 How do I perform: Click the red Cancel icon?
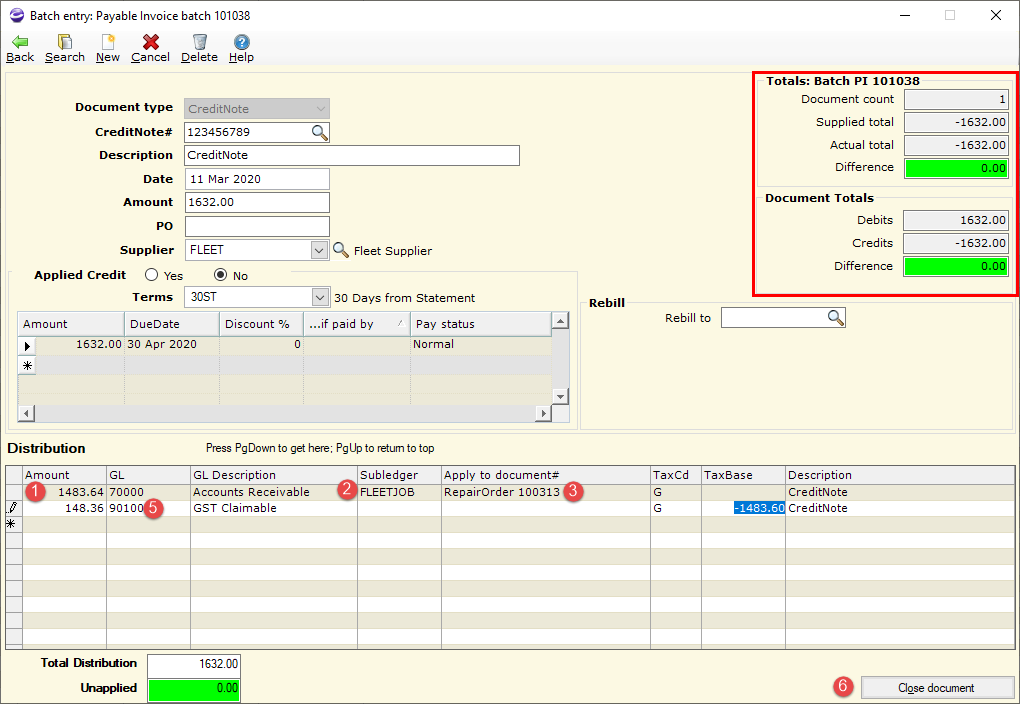coord(151,42)
